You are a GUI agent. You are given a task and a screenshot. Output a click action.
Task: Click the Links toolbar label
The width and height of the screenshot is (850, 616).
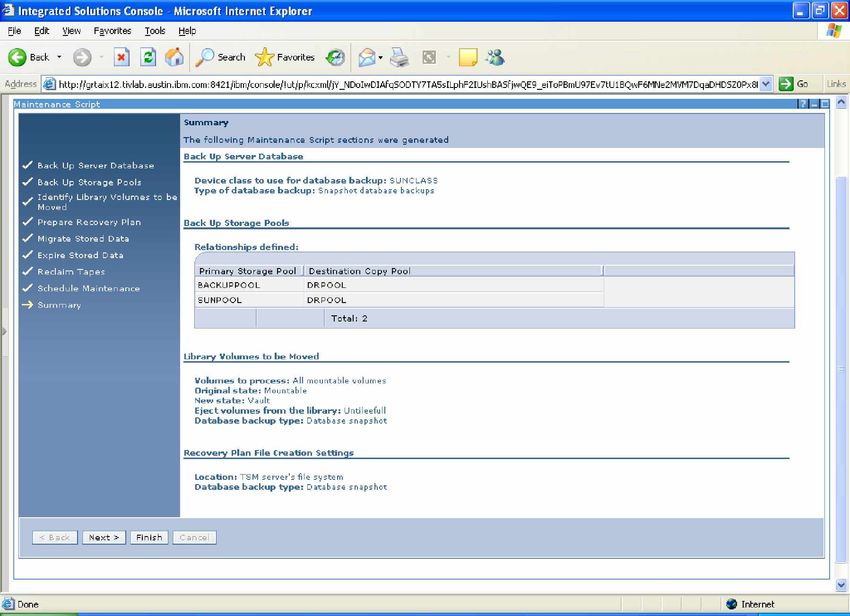pos(836,84)
